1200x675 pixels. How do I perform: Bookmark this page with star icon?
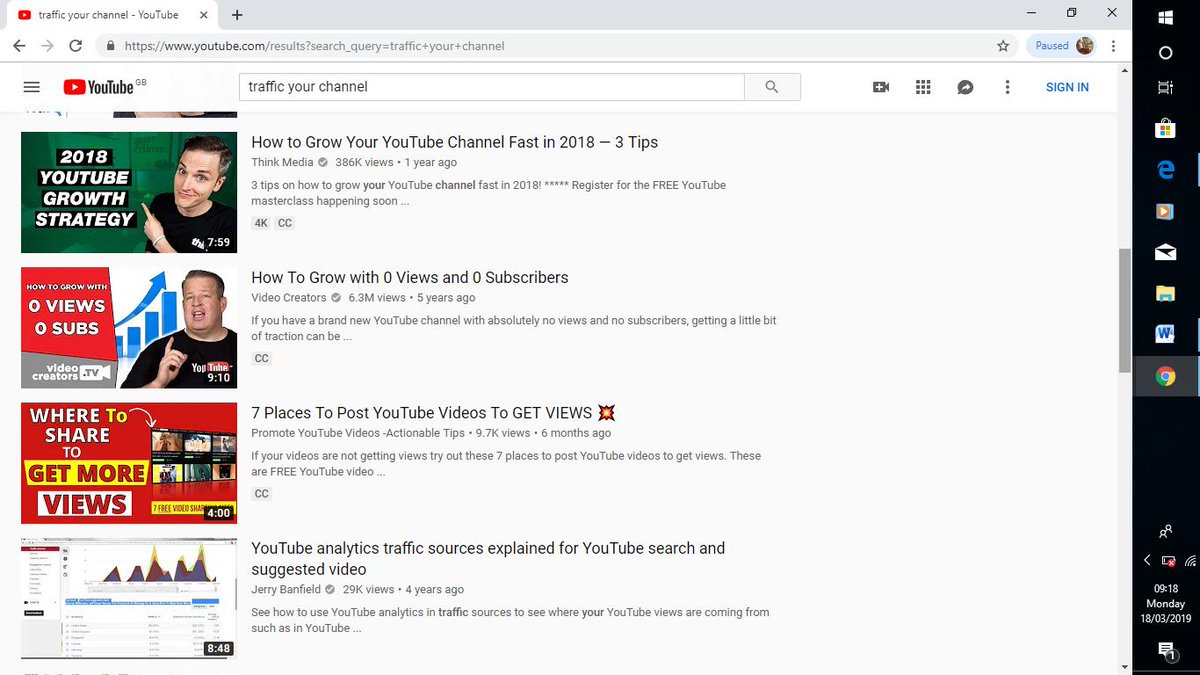[x=1003, y=46]
